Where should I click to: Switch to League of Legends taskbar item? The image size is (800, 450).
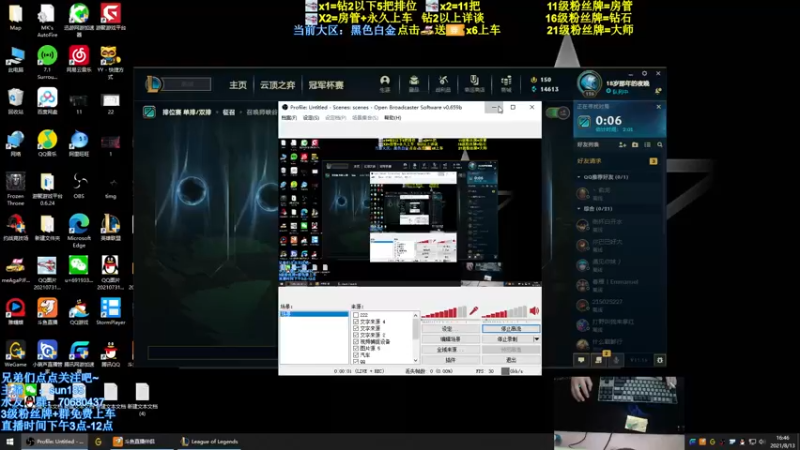(210, 442)
